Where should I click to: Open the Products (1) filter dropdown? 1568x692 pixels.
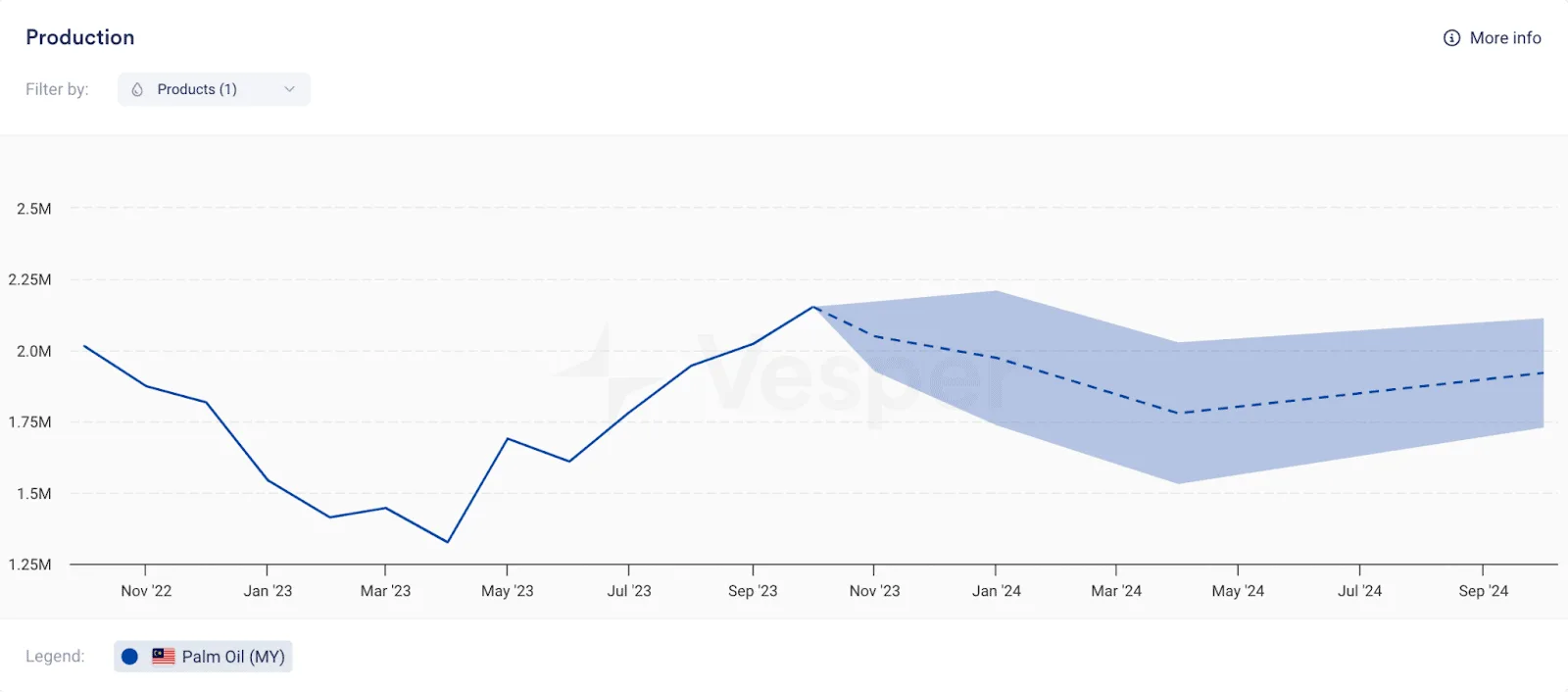pyautogui.click(x=214, y=89)
